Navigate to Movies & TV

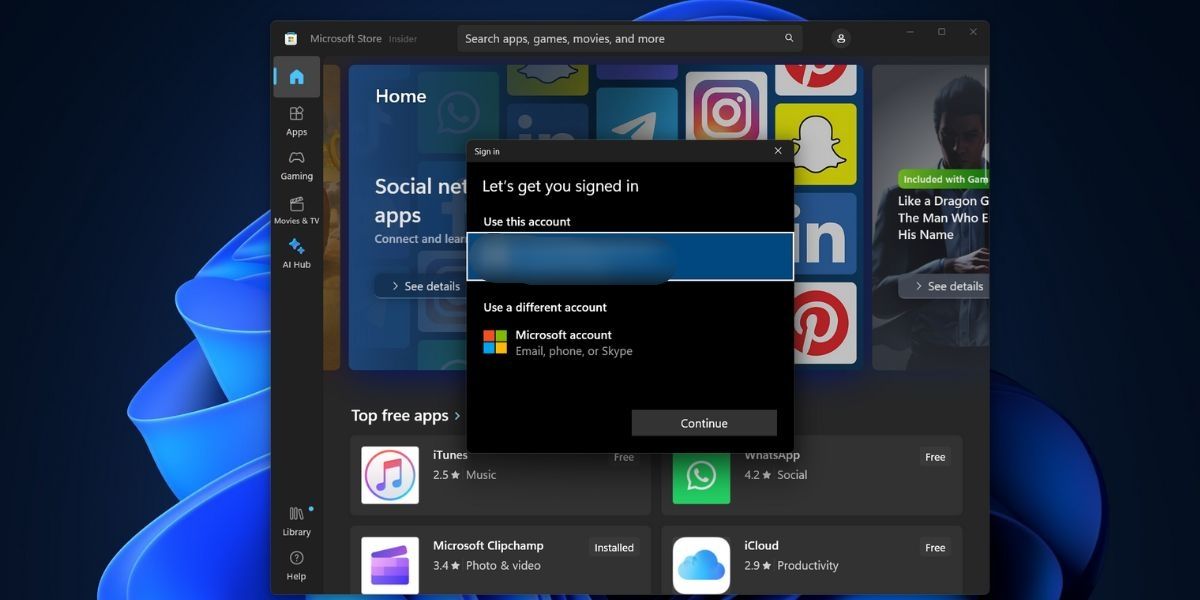[x=296, y=209]
